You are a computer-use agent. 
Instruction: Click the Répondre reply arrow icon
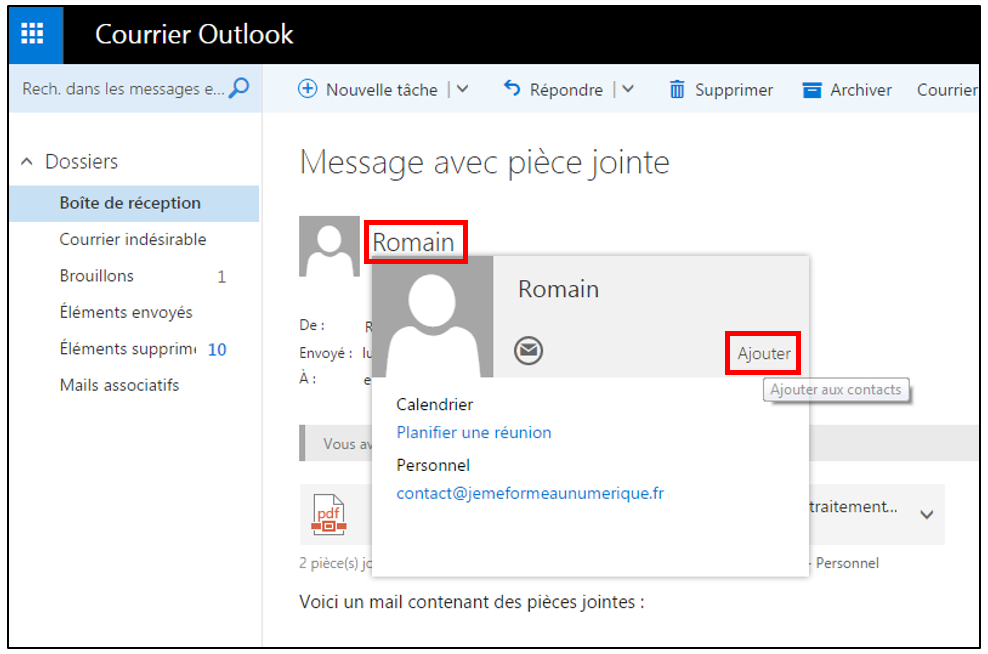pos(512,89)
